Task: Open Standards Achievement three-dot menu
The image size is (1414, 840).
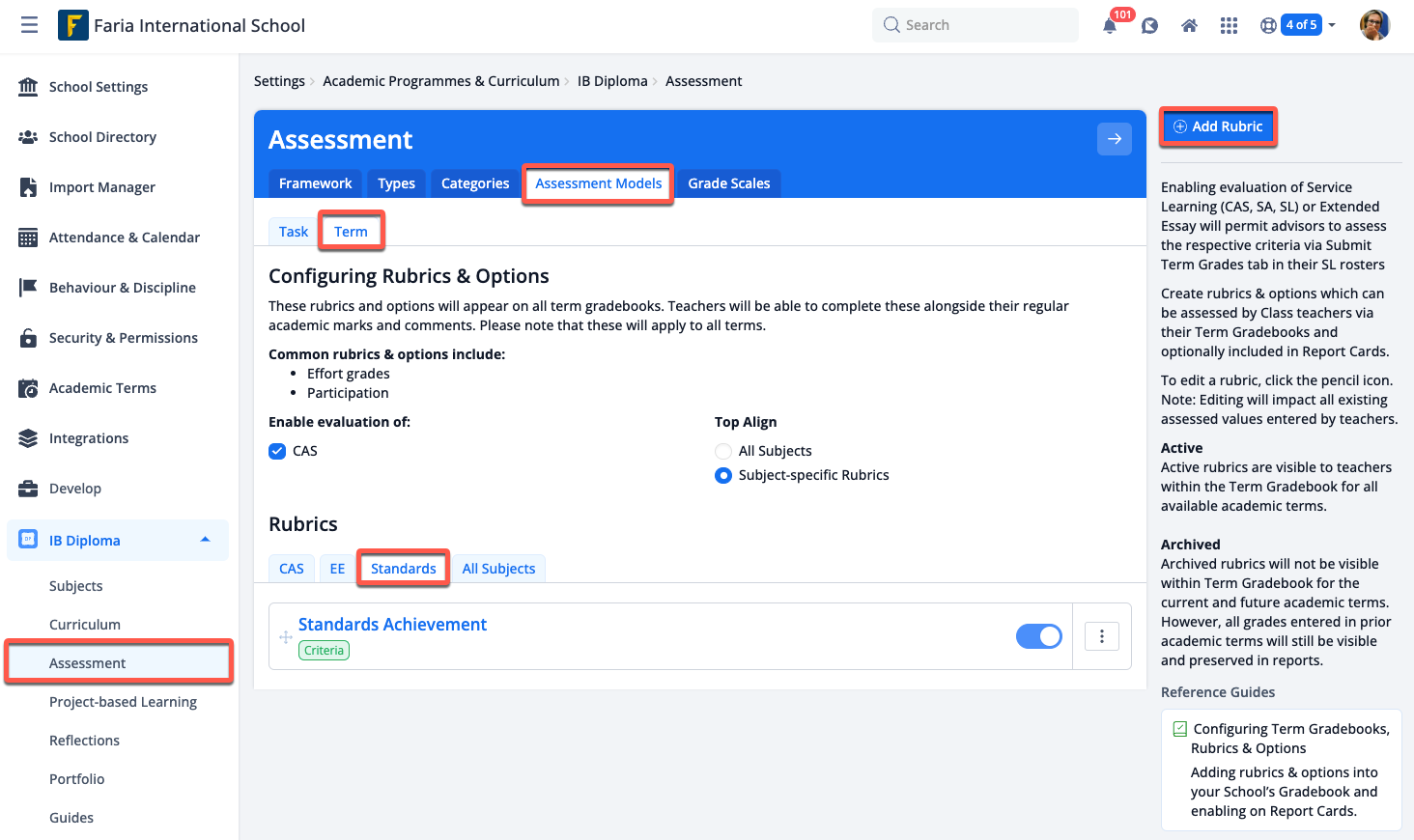Action: (x=1101, y=636)
